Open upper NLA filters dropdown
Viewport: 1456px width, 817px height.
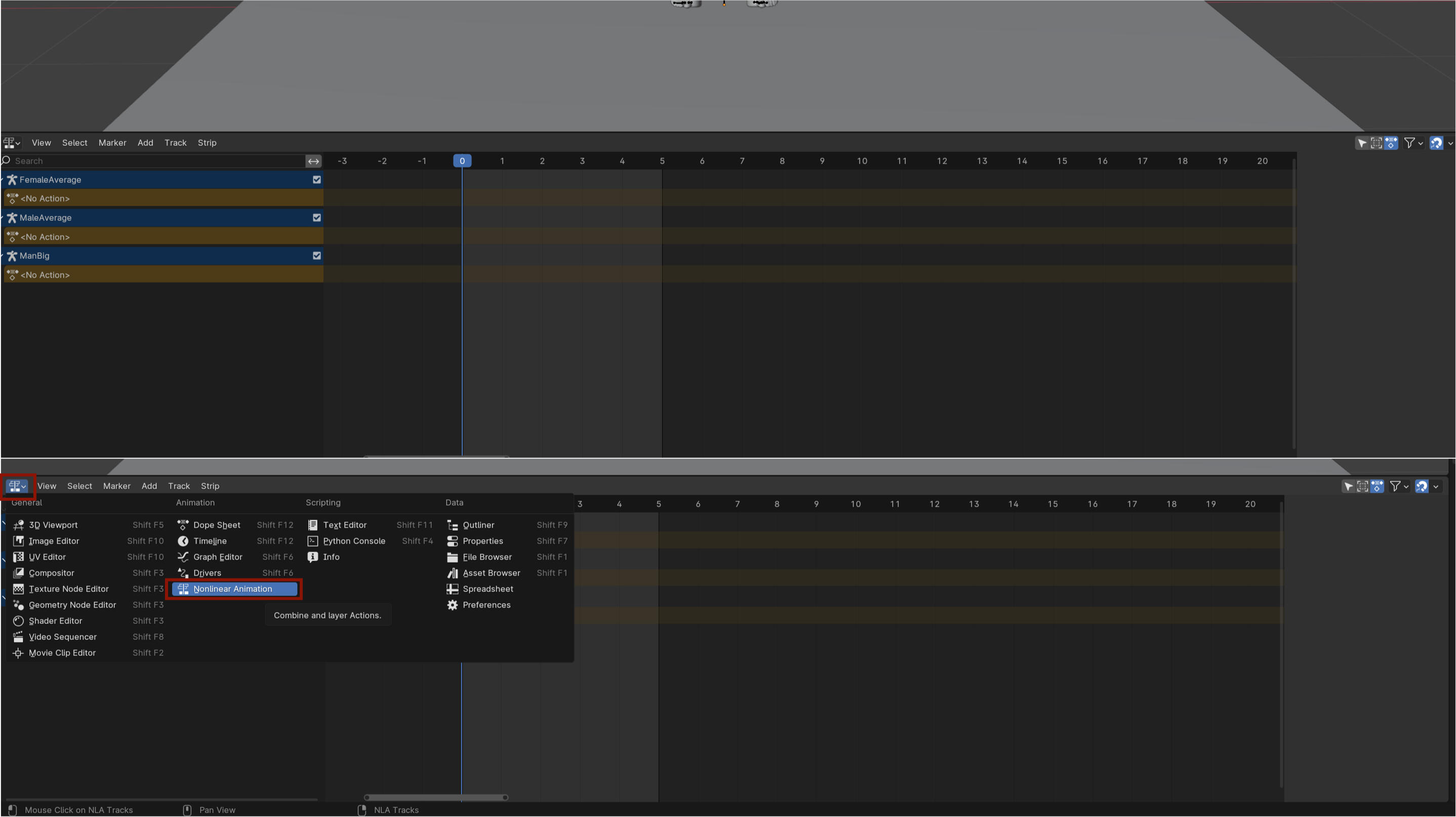(x=1413, y=143)
